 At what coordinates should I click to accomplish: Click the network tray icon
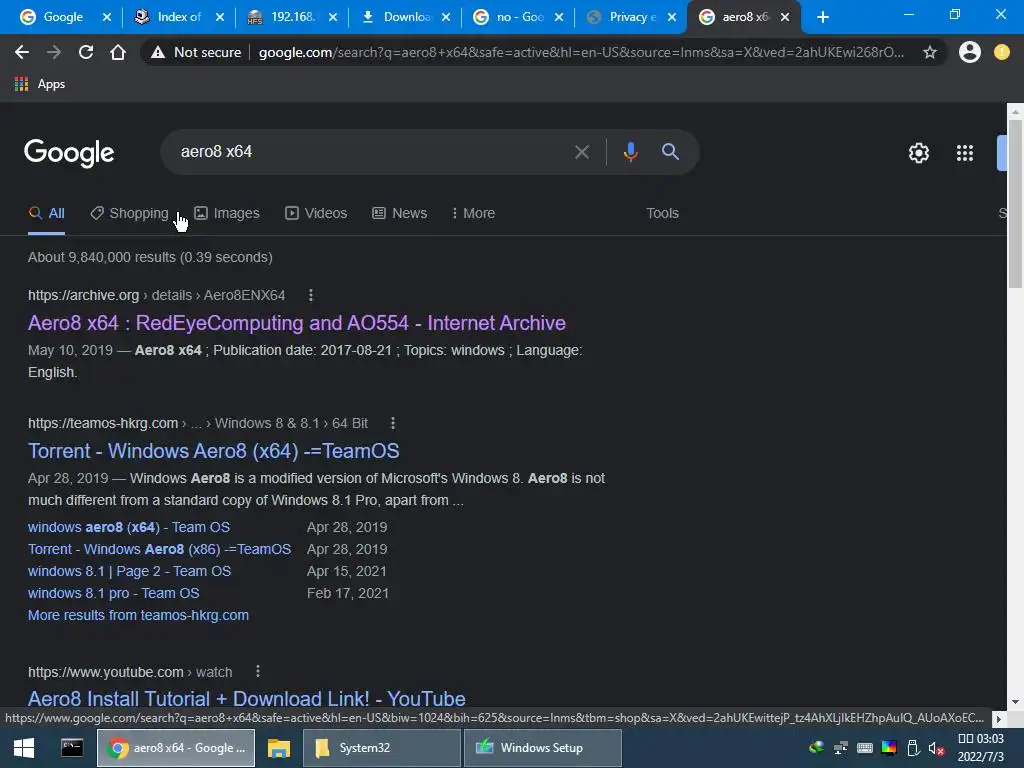point(840,748)
